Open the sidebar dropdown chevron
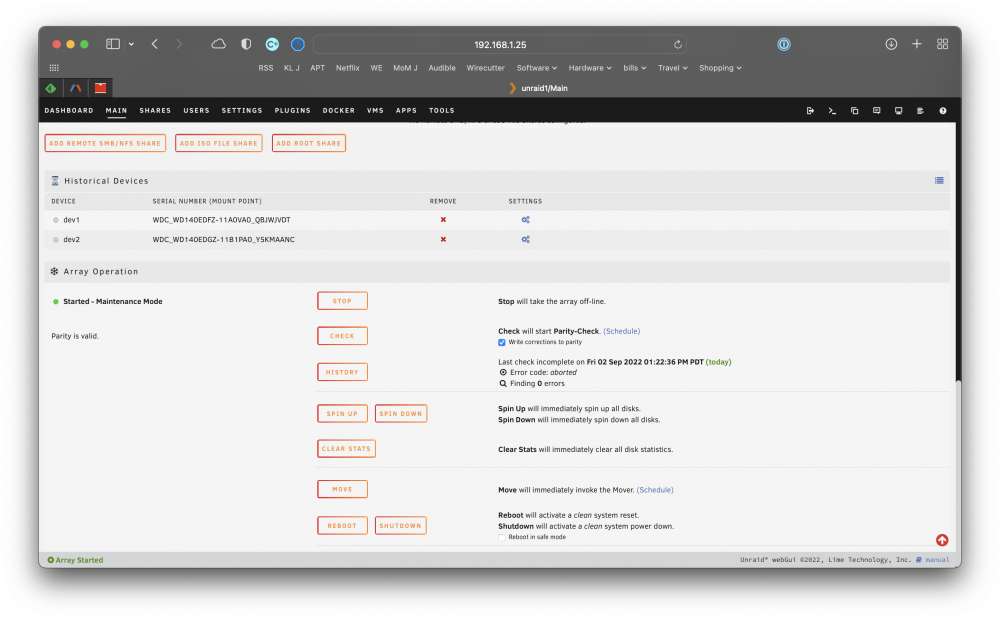The height and width of the screenshot is (619, 1000). pos(131,44)
